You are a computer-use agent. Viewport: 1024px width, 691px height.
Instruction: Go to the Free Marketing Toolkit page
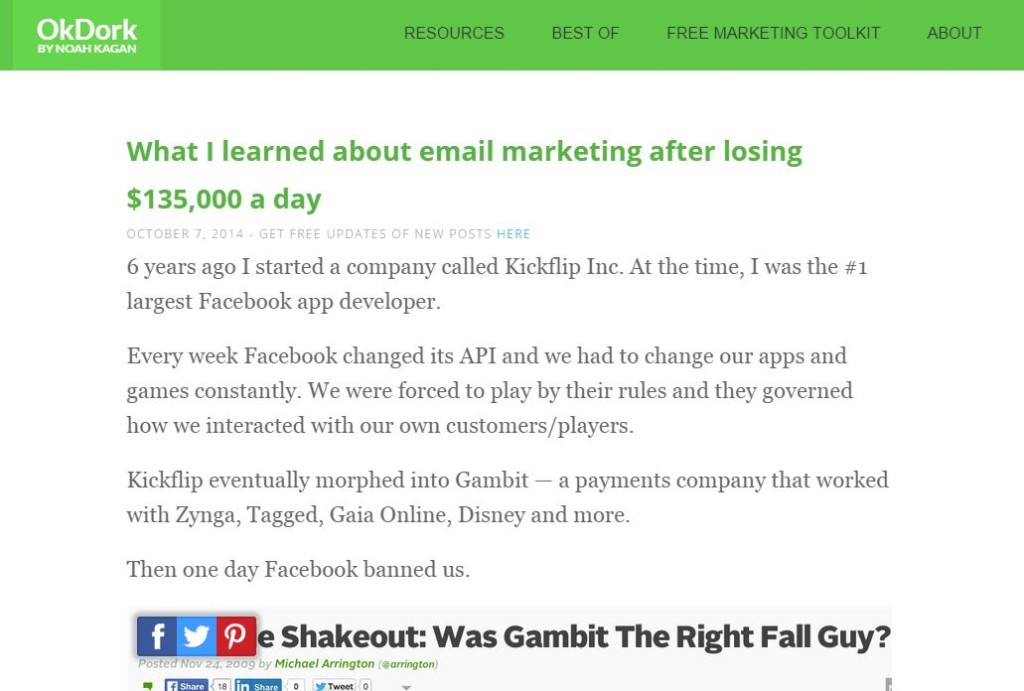pos(773,33)
